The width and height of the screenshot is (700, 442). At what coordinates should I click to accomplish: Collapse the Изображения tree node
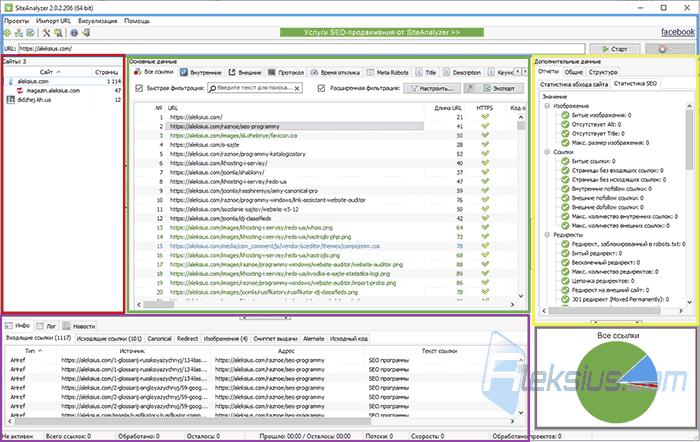click(x=547, y=106)
